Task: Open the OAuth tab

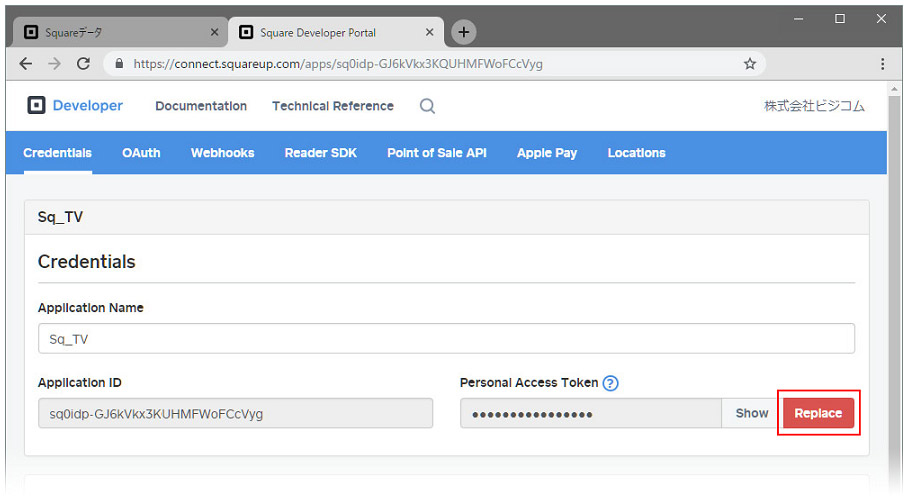Action: (141, 153)
